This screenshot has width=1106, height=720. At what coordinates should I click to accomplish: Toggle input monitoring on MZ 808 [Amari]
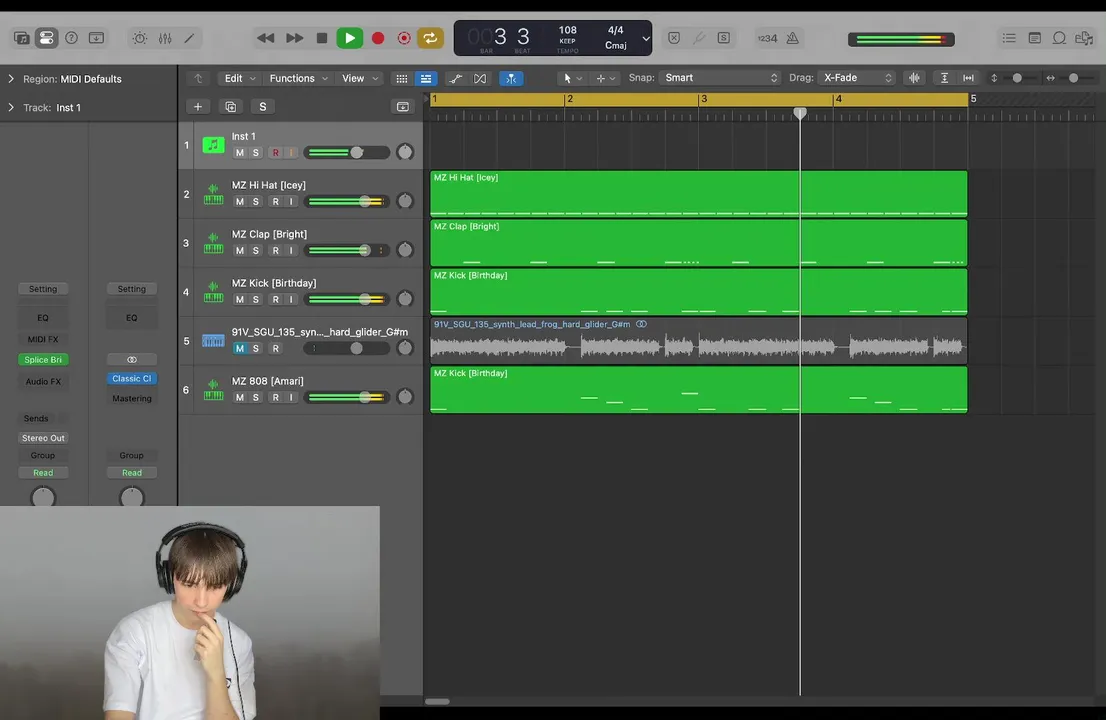click(x=291, y=397)
